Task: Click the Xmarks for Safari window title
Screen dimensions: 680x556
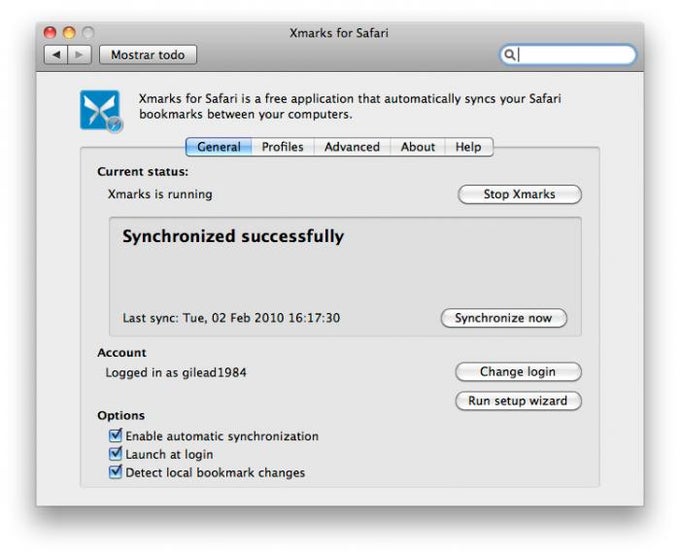Action: tap(339, 33)
